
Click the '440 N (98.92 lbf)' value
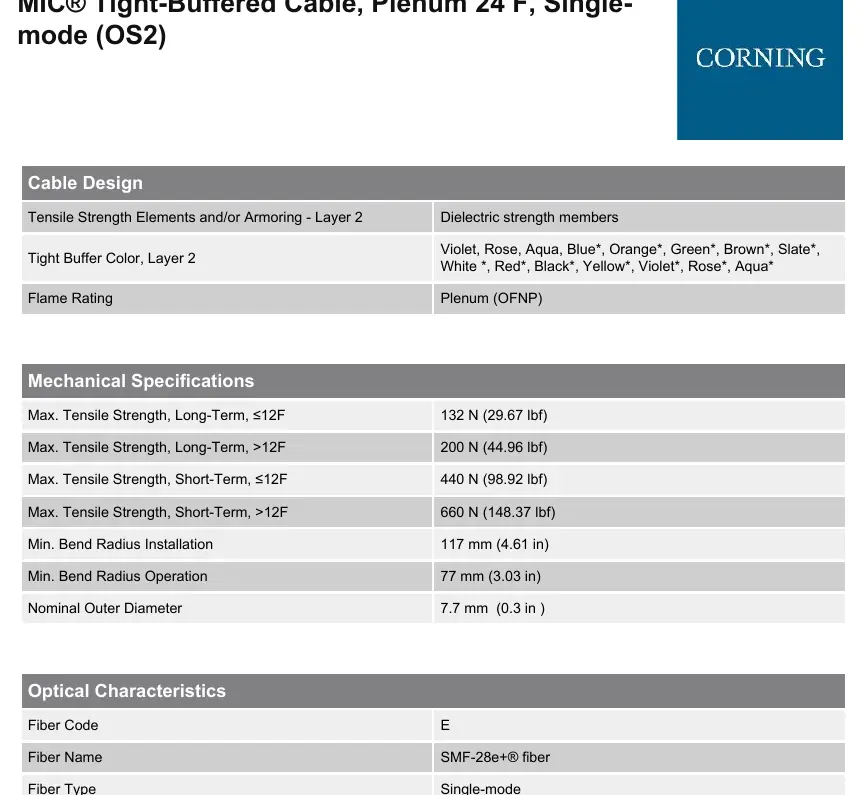point(494,479)
